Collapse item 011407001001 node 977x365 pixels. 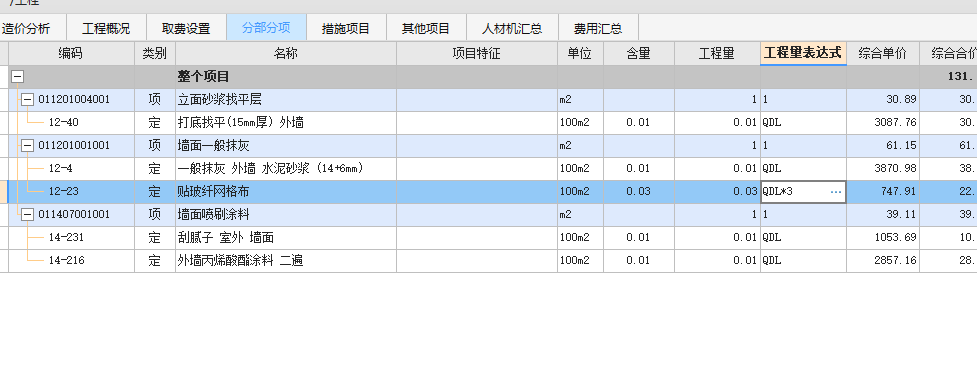(x=27, y=215)
